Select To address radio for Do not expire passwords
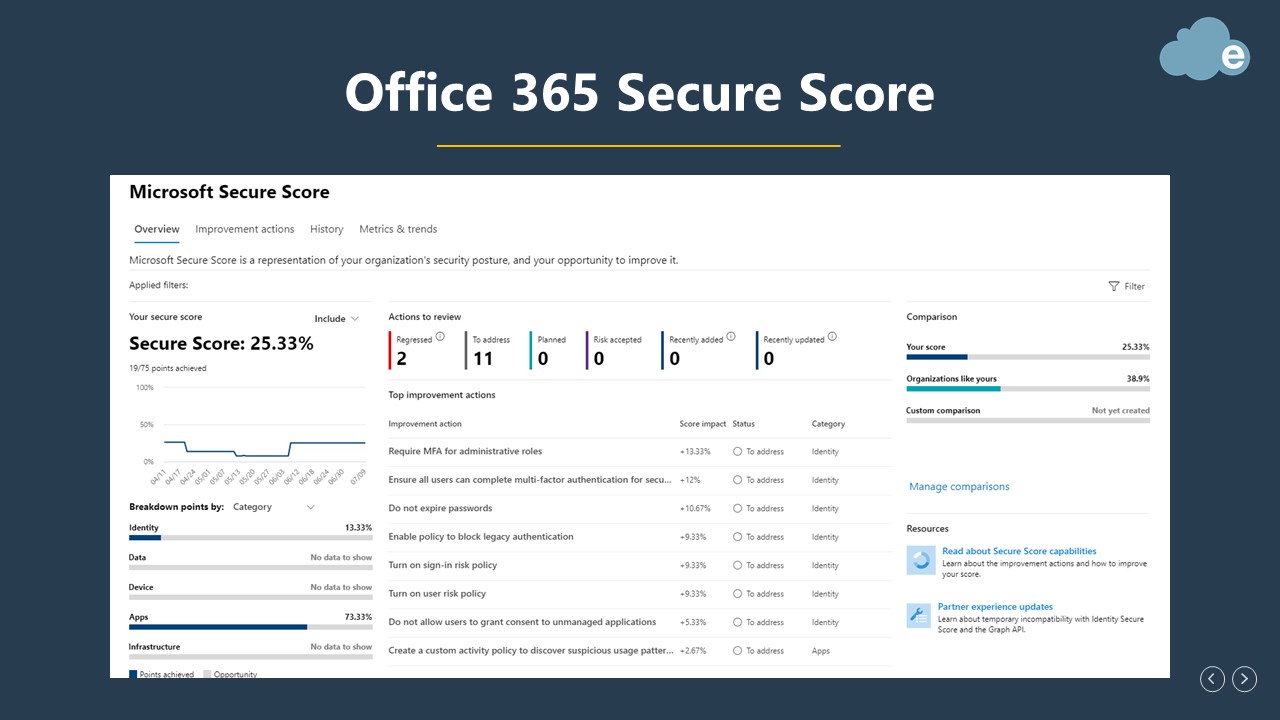 click(x=738, y=509)
